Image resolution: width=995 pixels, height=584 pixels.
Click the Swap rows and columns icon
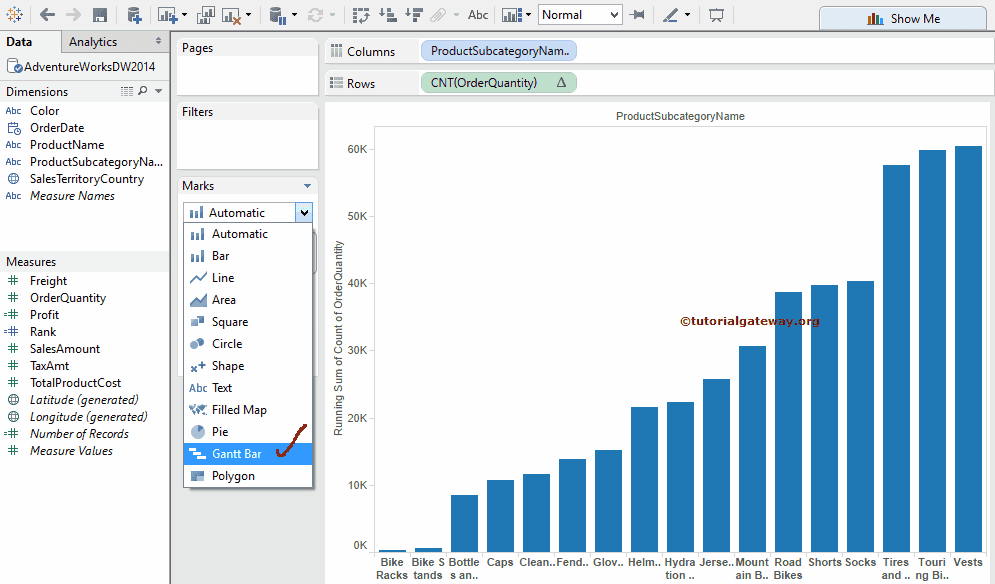click(x=361, y=15)
